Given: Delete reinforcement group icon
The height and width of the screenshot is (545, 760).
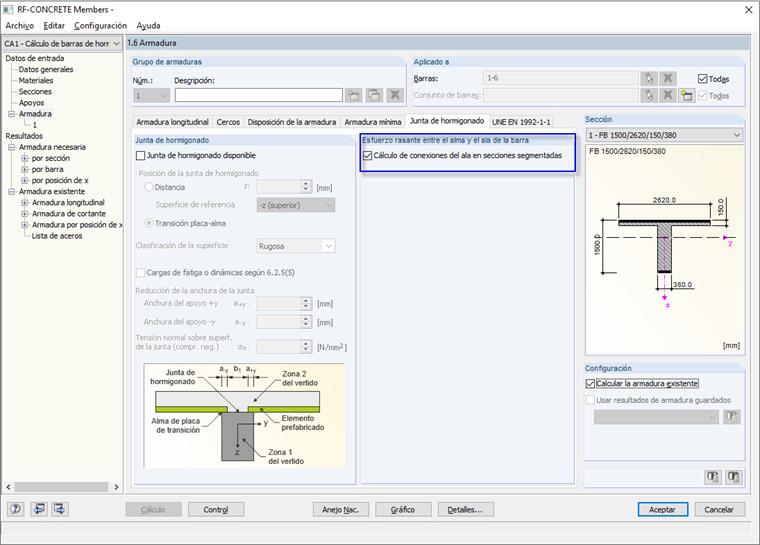Looking at the screenshot, I should 395,95.
